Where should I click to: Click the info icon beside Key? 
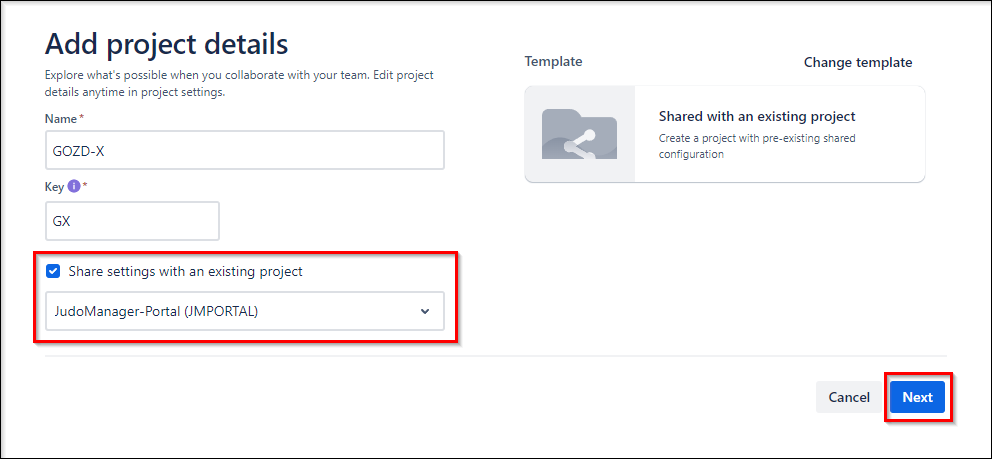(x=73, y=187)
